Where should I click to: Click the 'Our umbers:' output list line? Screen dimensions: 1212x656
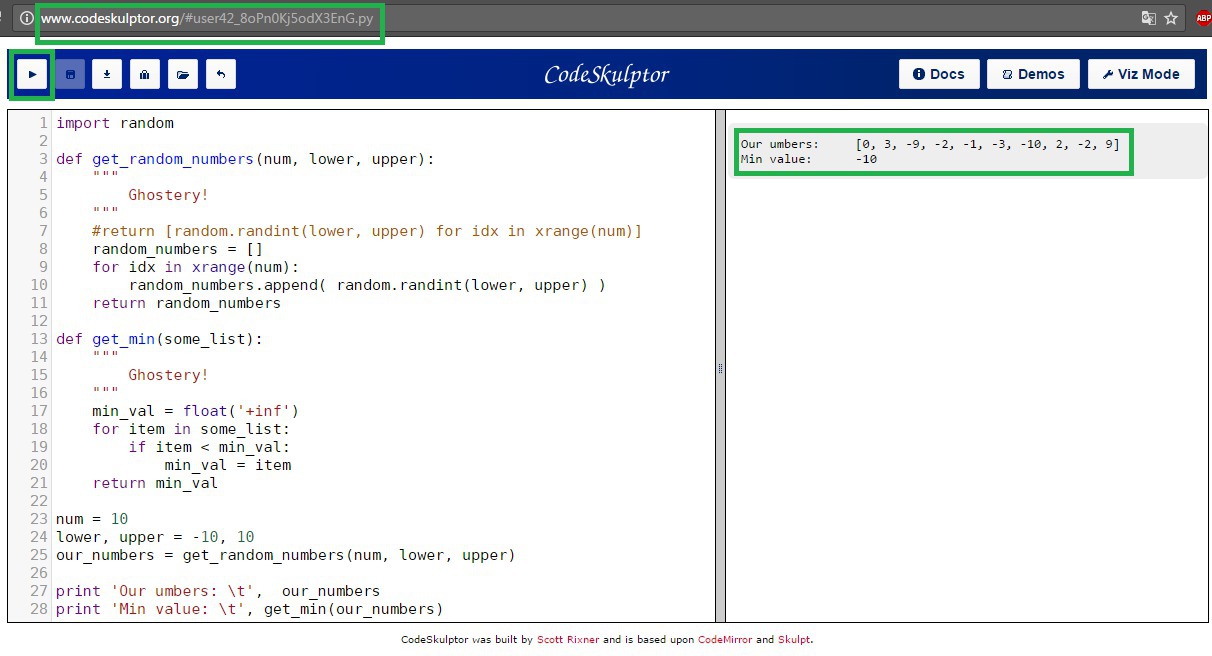pyautogui.click(x=930, y=145)
